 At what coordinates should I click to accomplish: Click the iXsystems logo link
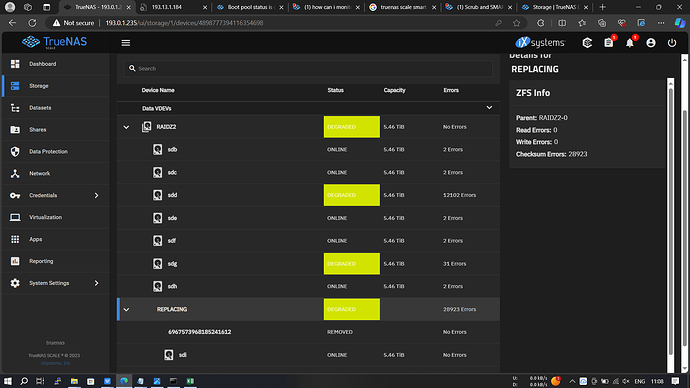[540, 43]
